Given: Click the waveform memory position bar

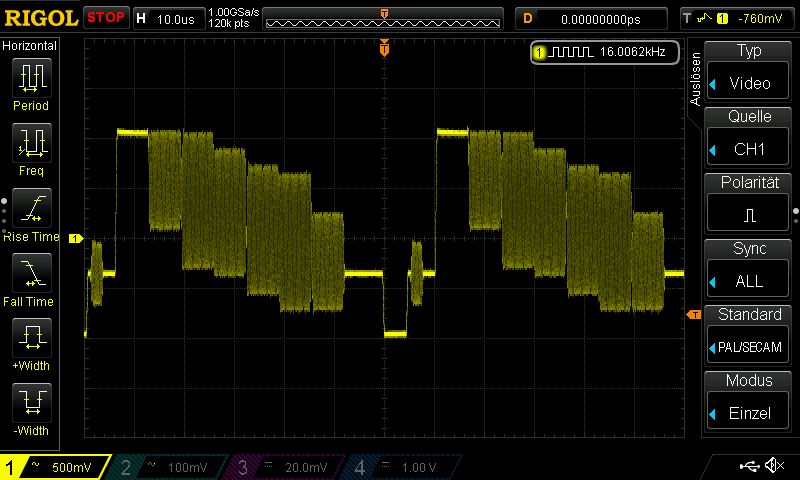Looking at the screenshot, I should coord(384,19).
